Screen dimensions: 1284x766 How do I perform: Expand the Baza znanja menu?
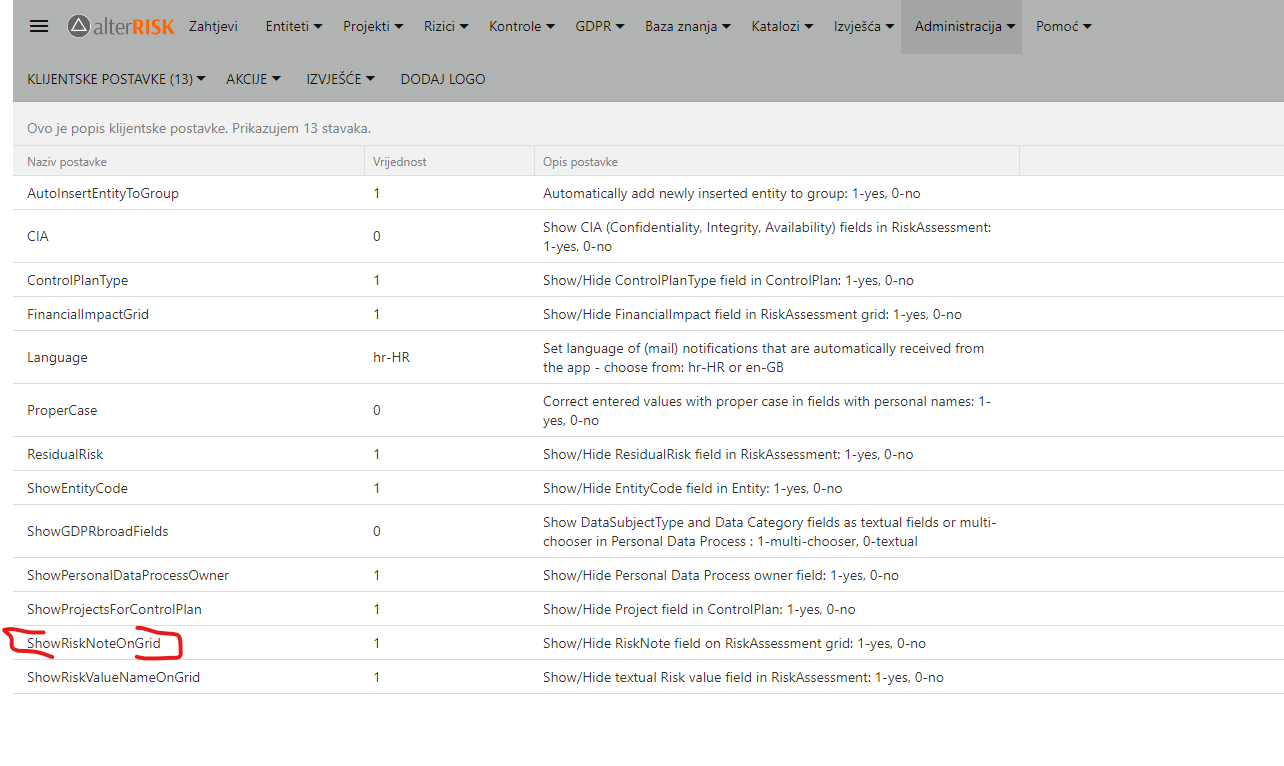pos(687,26)
